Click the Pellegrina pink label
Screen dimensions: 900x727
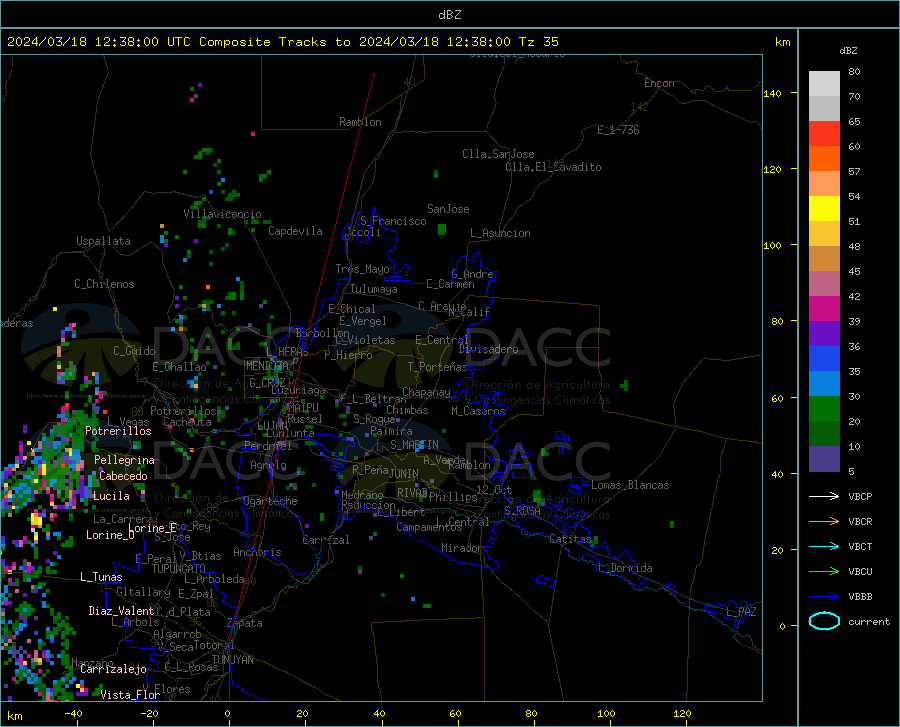pyautogui.click(x=124, y=460)
